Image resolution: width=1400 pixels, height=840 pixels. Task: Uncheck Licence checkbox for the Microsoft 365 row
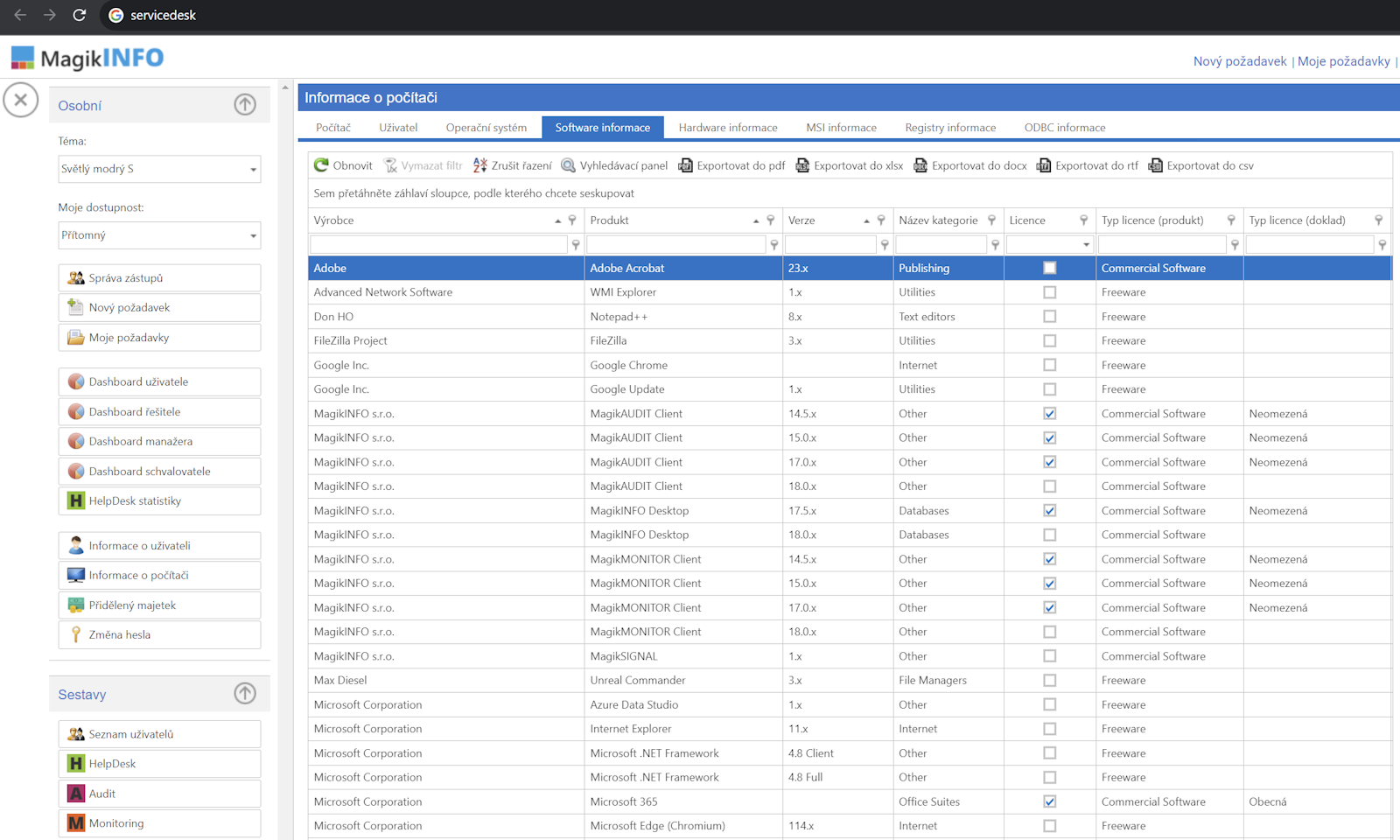pos(1049,801)
